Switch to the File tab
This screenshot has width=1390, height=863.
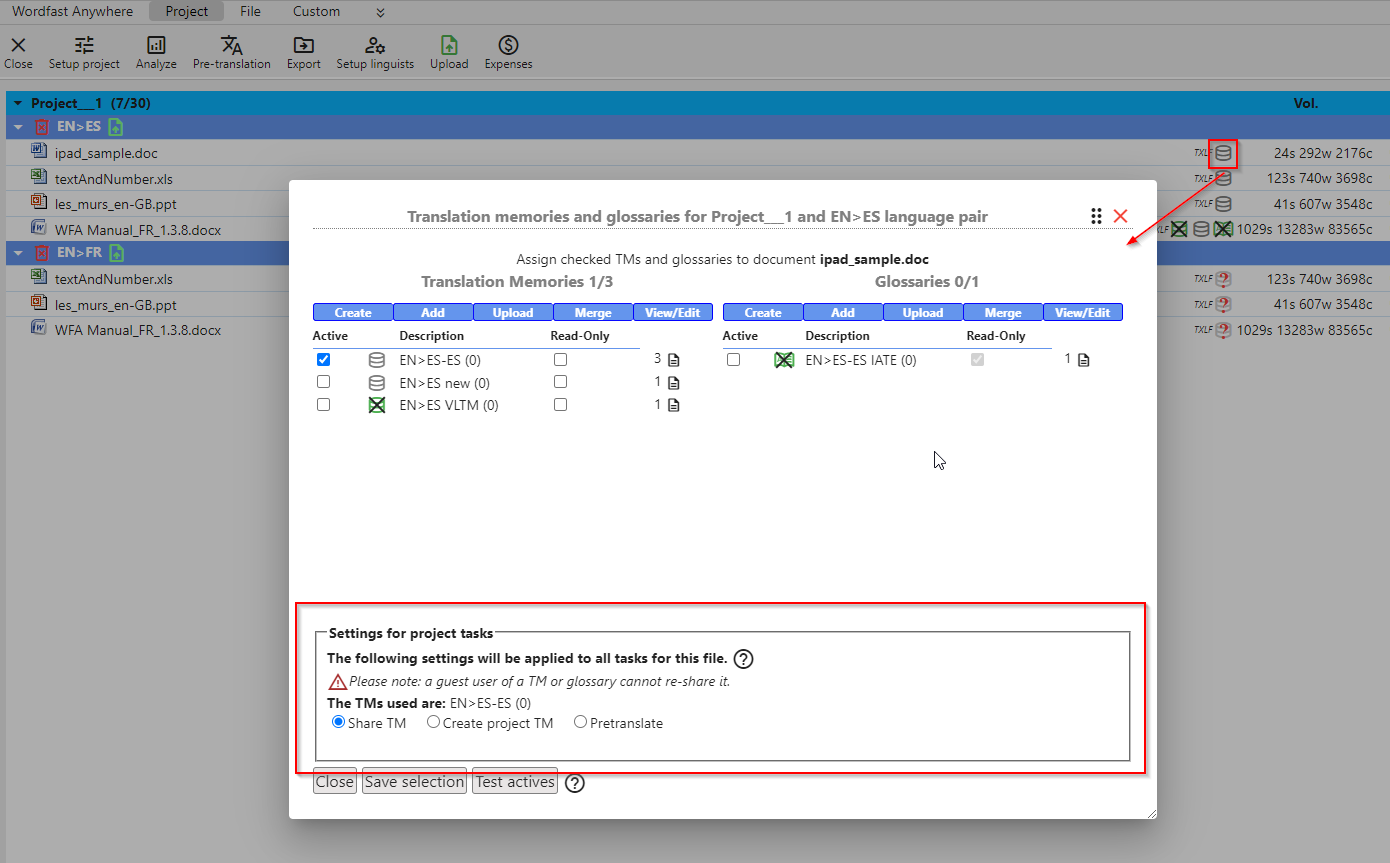[250, 12]
